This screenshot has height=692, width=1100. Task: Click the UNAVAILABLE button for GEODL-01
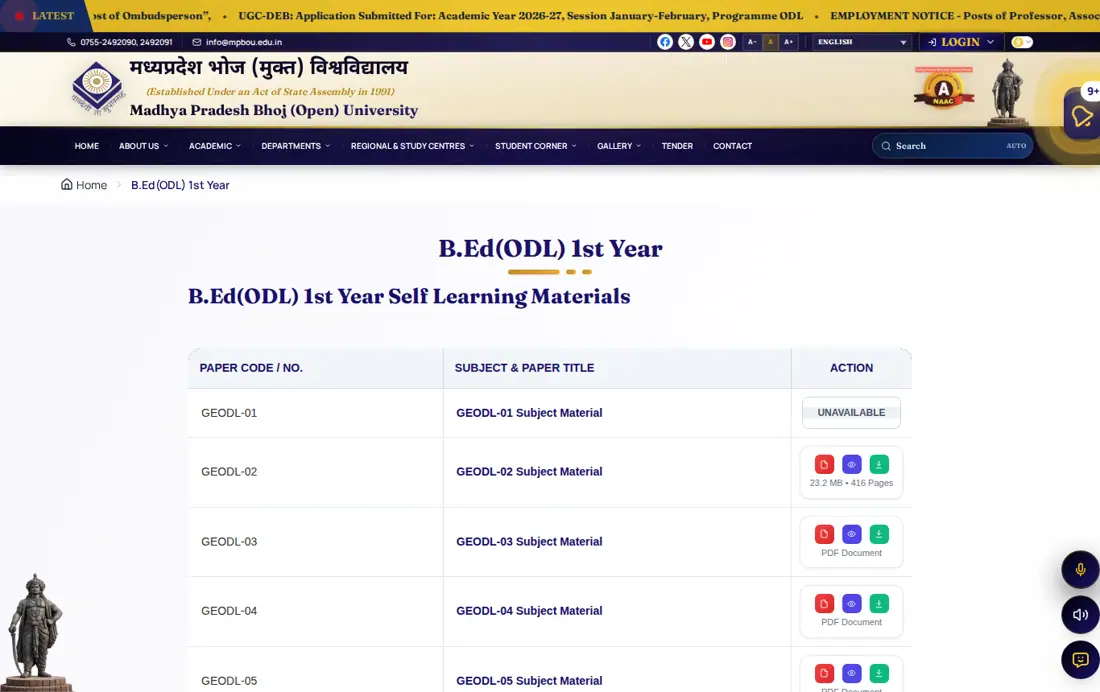pyautogui.click(x=851, y=413)
